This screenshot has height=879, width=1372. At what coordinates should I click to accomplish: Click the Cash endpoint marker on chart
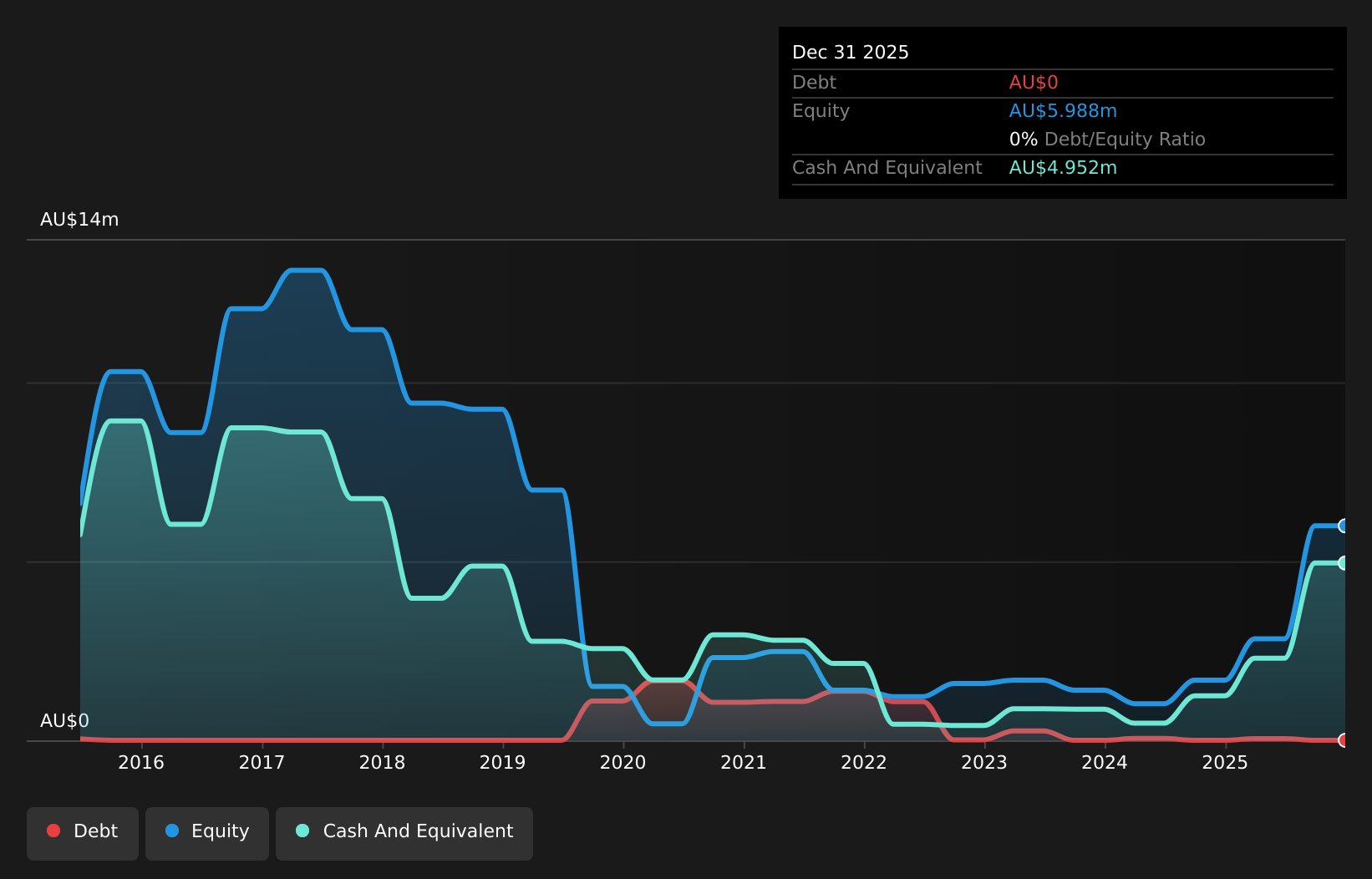(x=1344, y=563)
